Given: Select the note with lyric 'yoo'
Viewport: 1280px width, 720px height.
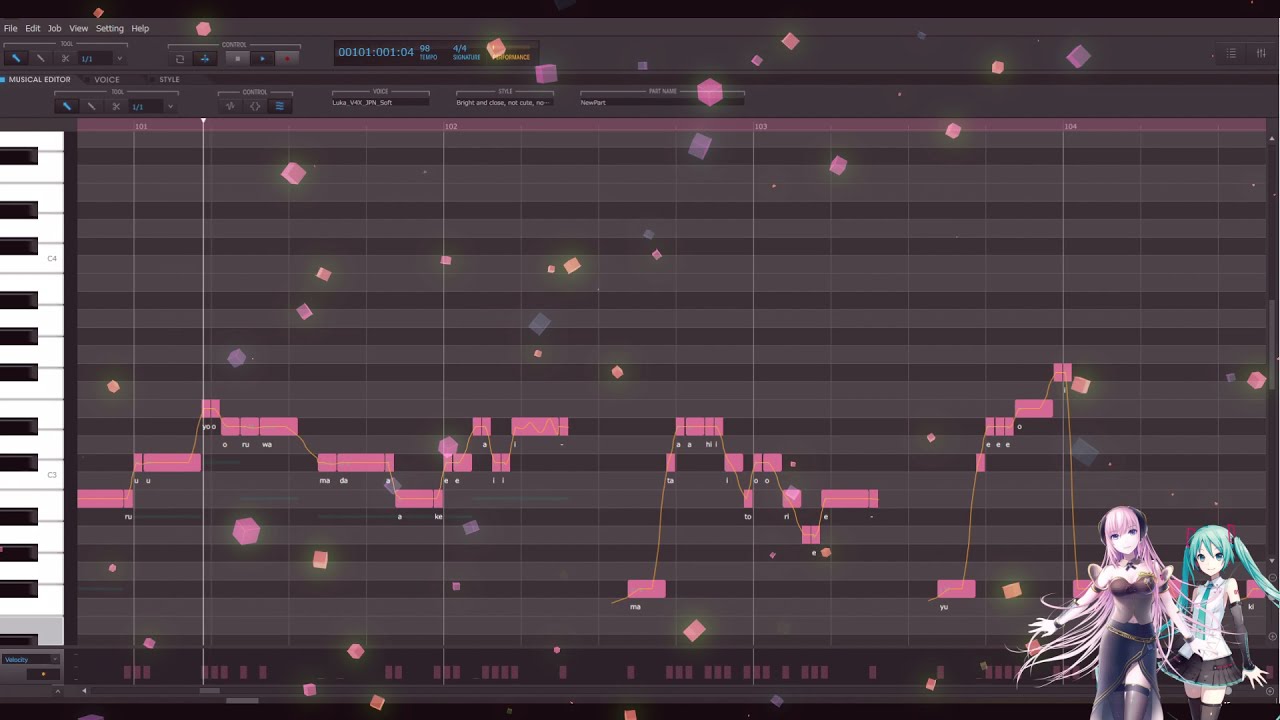Looking at the screenshot, I should point(211,408).
